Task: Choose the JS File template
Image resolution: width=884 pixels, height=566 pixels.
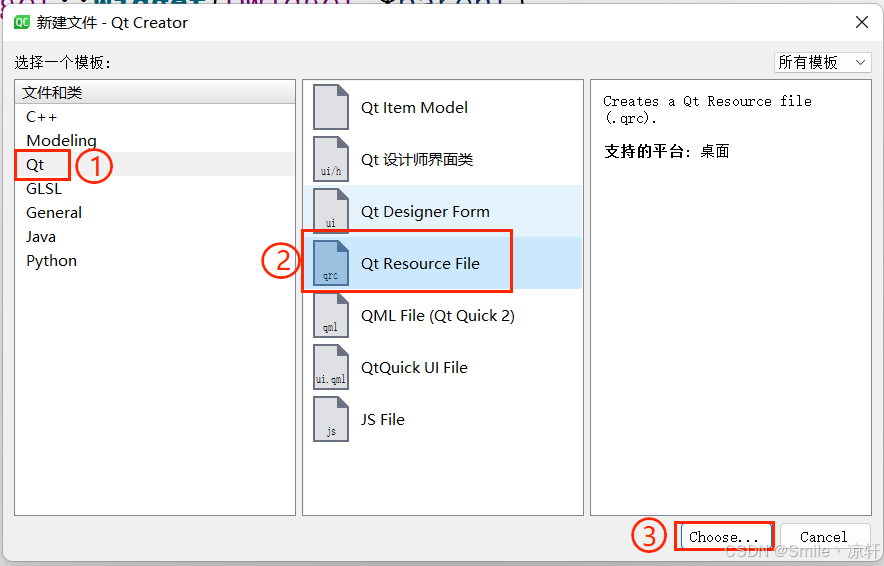Action: (443, 419)
